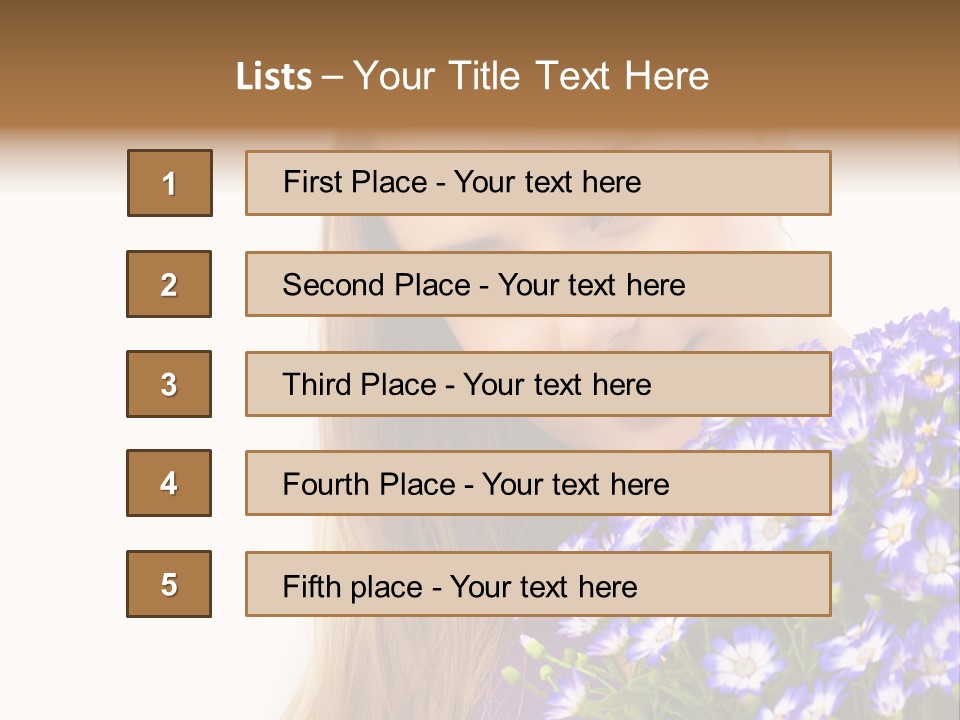Image resolution: width=960 pixels, height=720 pixels.
Task: Click the number 1 box
Action: [x=169, y=183]
